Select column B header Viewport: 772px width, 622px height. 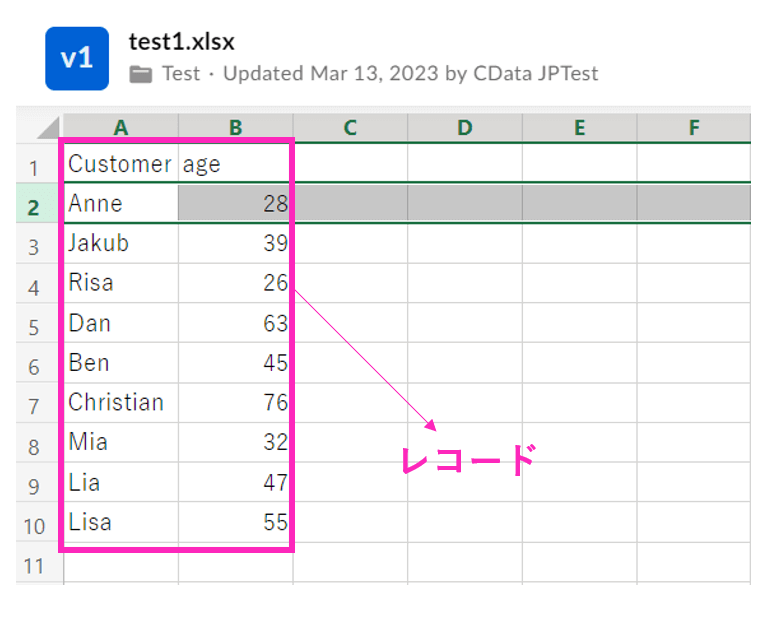click(235, 128)
